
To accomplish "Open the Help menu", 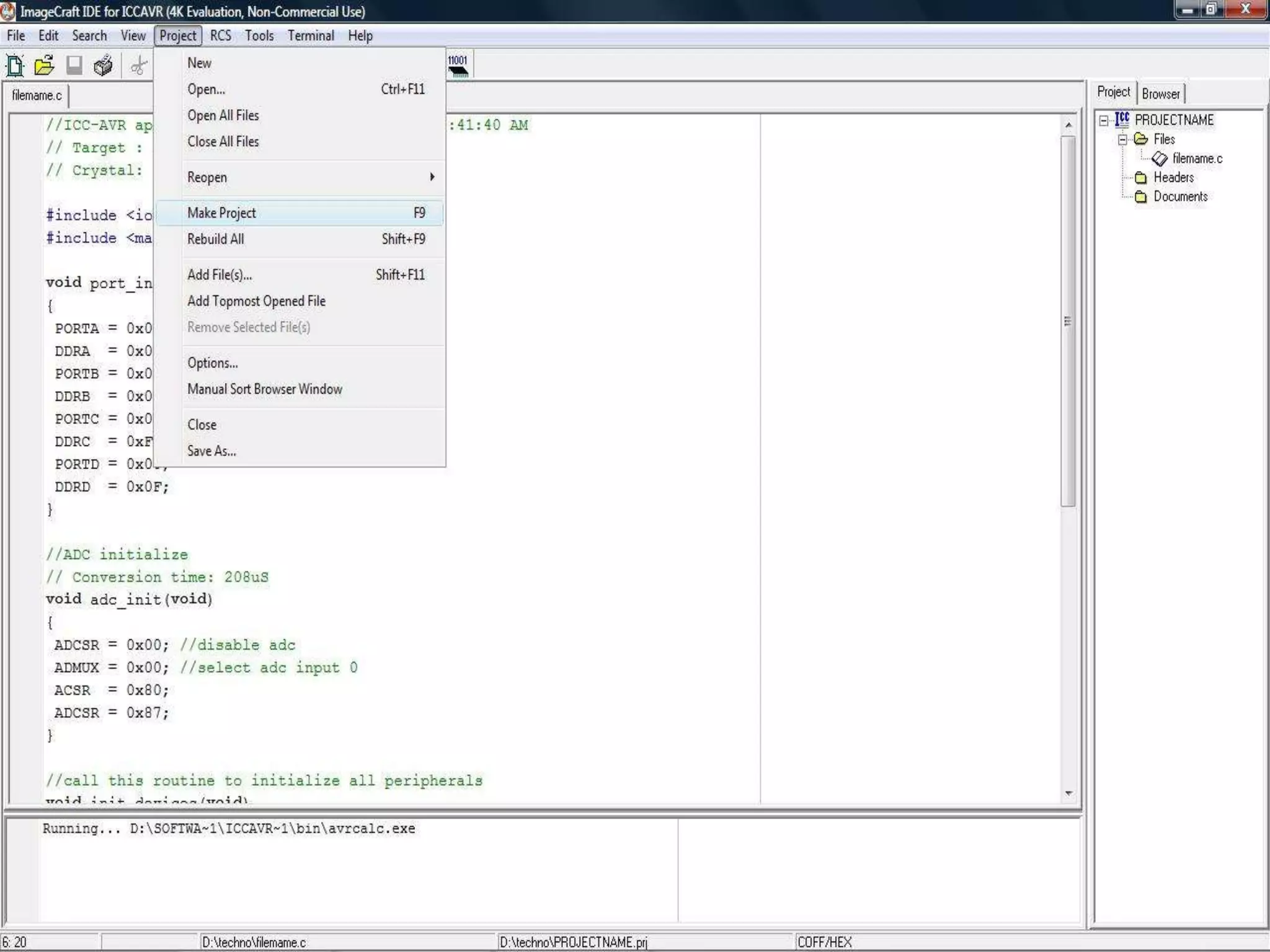I will coord(360,35).
